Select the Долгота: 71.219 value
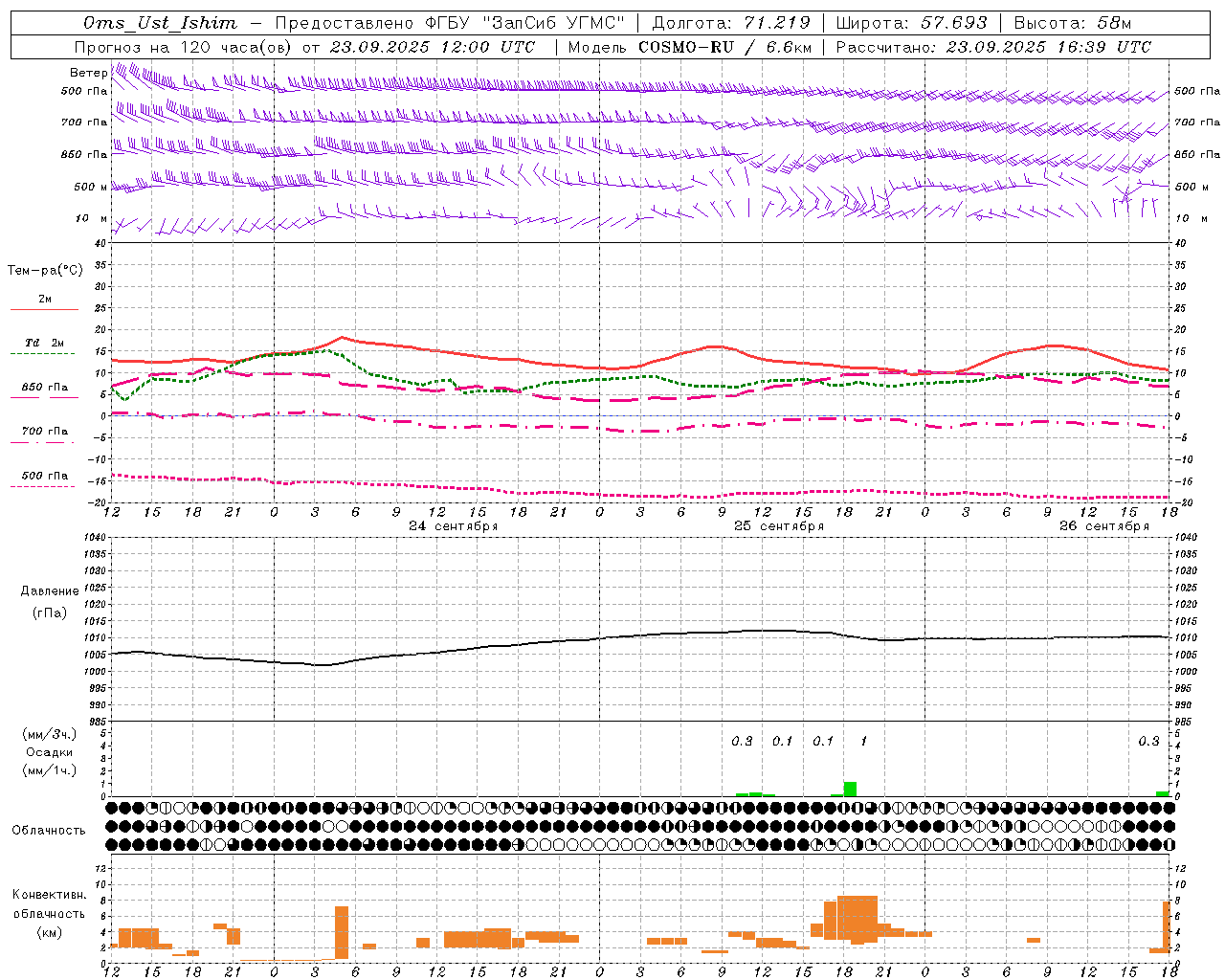1225x980 pixels. [x=731, y=23]
